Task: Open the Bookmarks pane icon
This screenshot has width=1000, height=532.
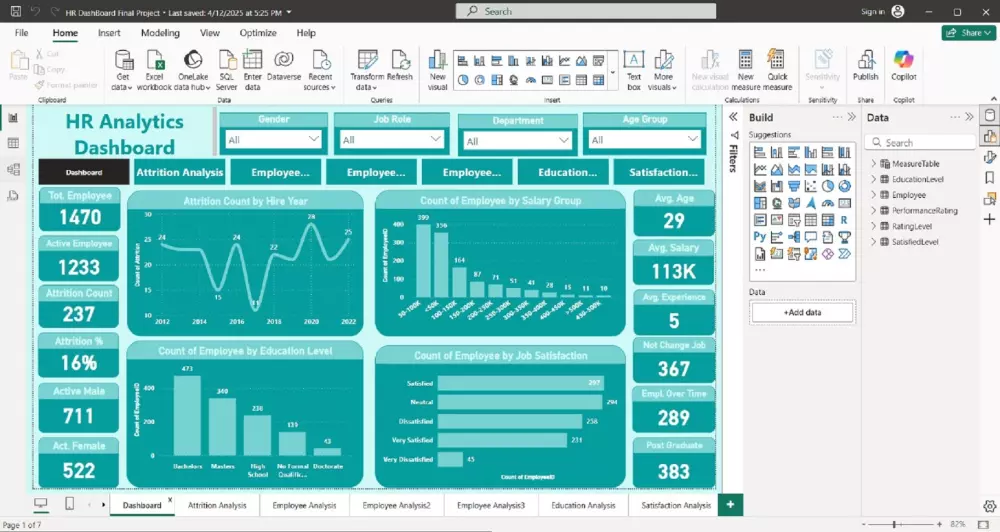Action: point(989,177)
